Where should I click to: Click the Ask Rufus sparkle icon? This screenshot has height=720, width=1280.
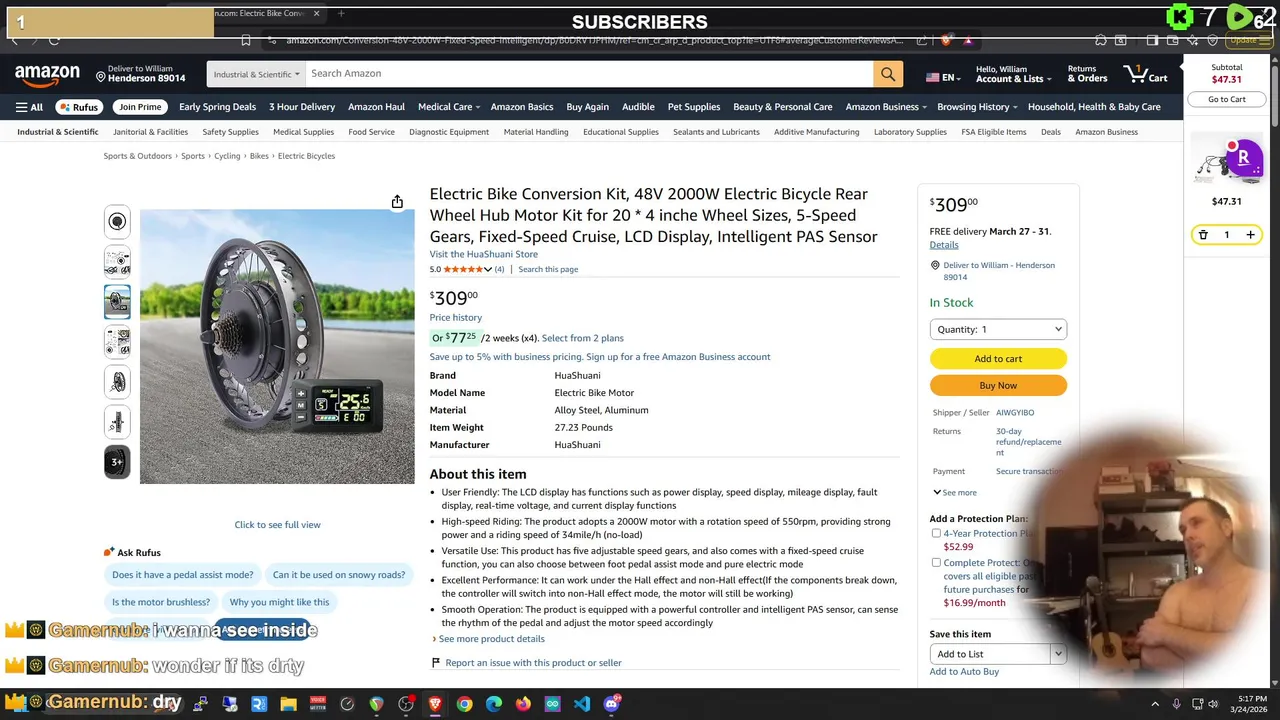[108, 553]
